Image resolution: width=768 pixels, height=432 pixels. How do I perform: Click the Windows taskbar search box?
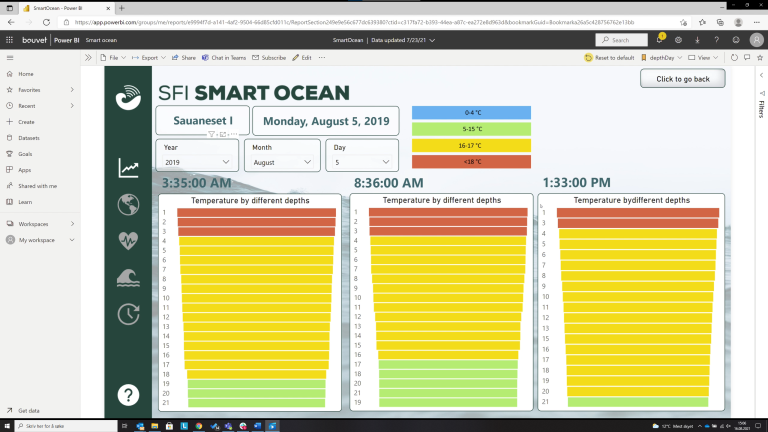(x=66, y=426)
